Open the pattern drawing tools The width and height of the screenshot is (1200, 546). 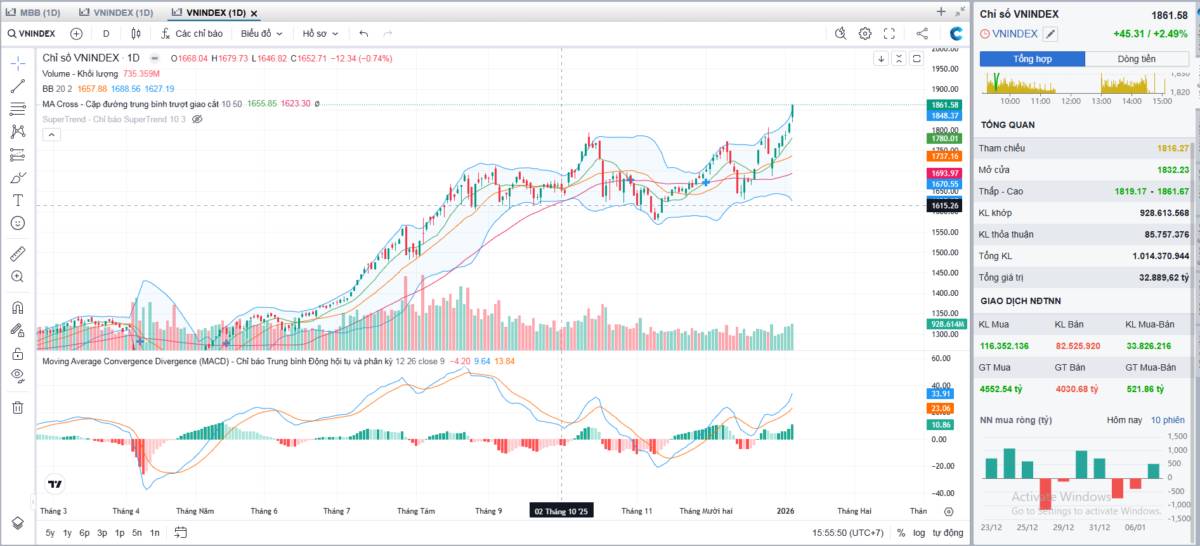17,131
